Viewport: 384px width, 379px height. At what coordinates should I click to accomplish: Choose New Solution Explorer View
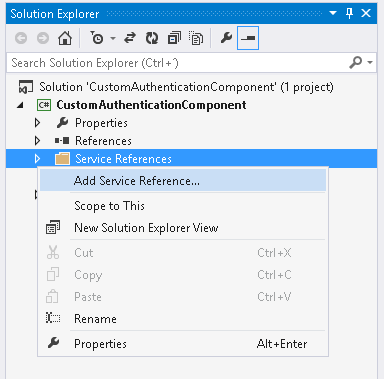click(x=183, y=228)
